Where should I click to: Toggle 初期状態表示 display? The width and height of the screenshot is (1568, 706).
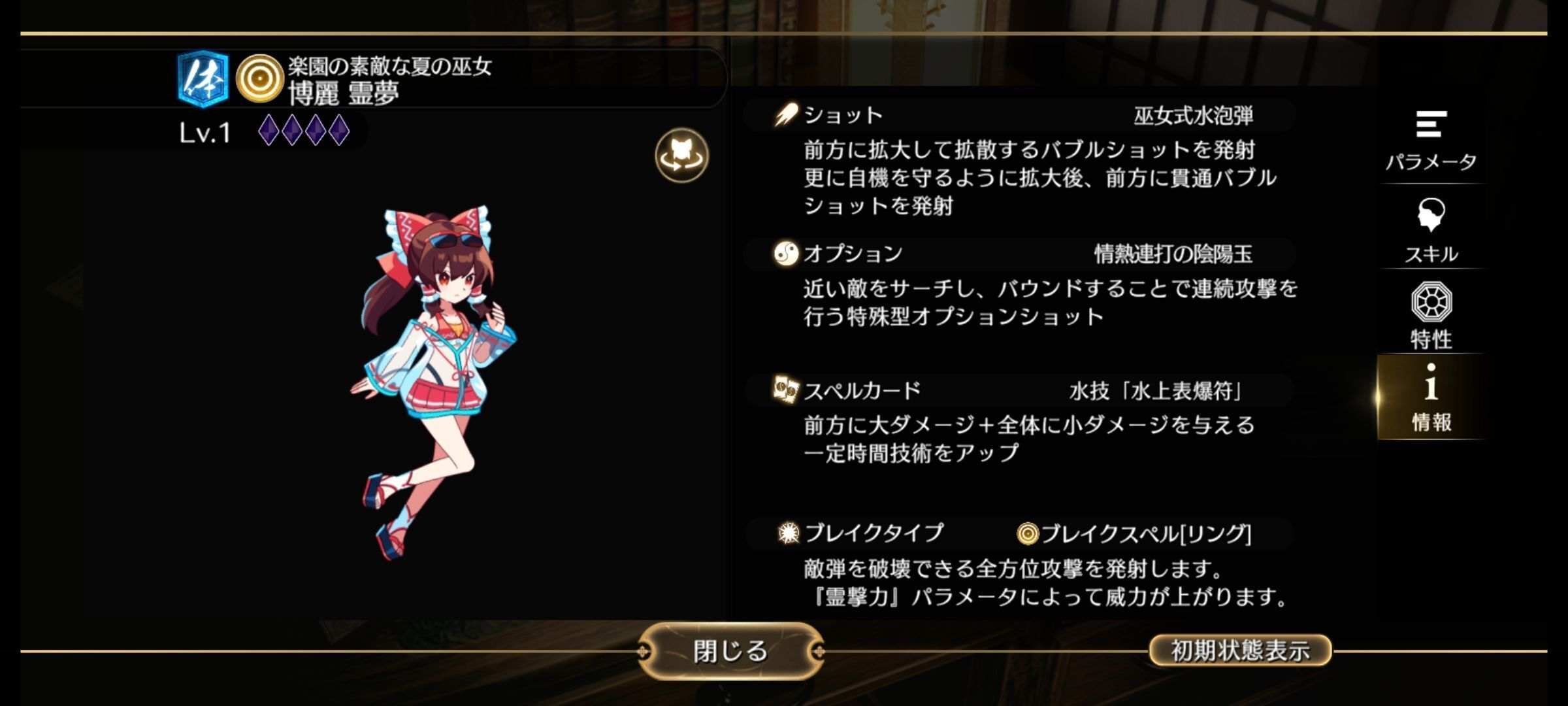point(1240,650)
